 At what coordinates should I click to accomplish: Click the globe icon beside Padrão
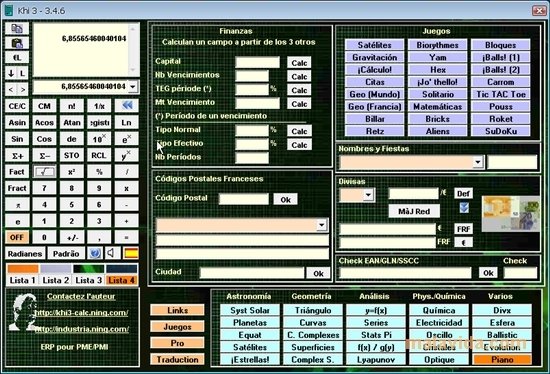(94, 253)
